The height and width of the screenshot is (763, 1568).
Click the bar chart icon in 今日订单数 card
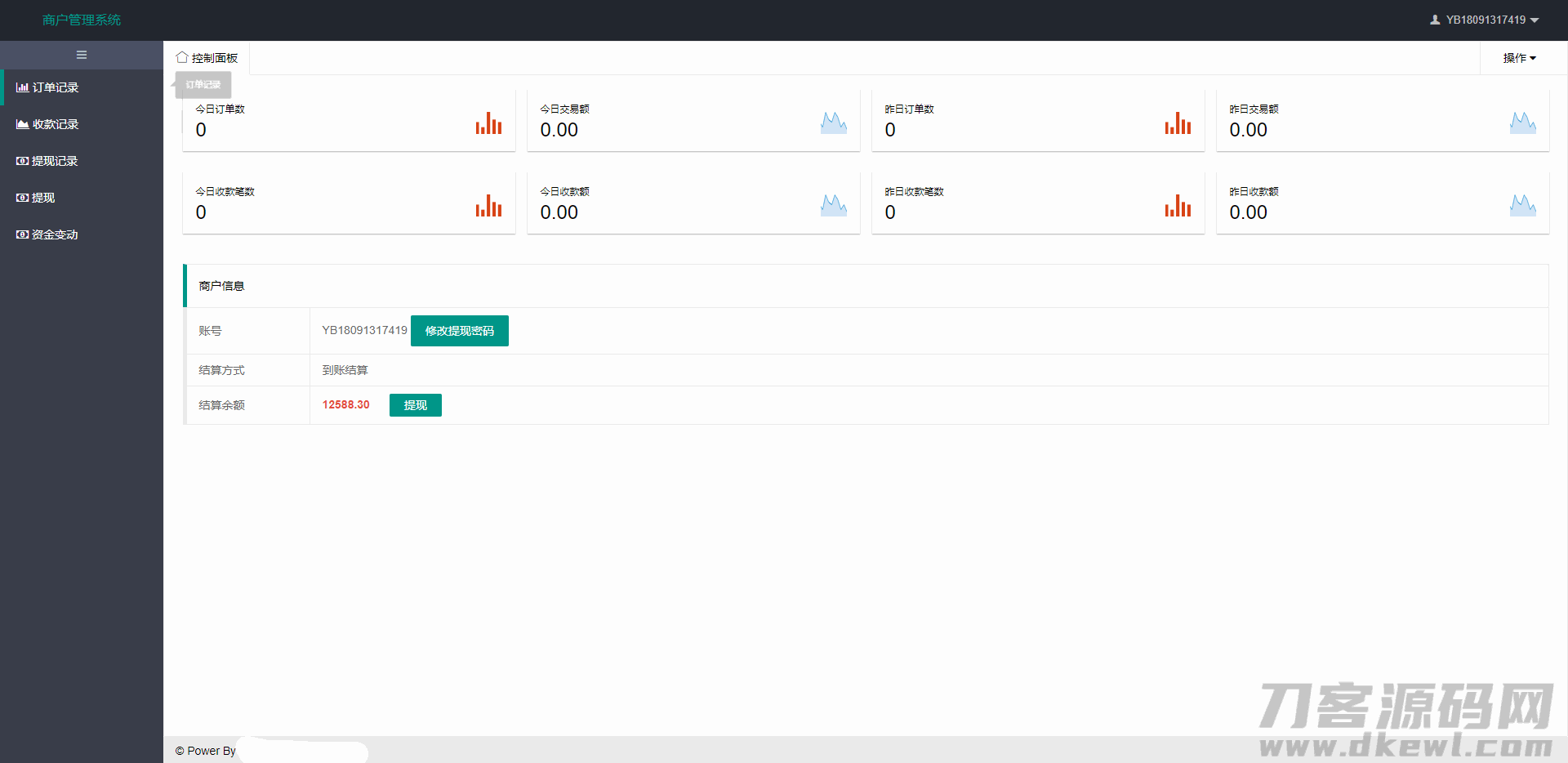(488, 123)
